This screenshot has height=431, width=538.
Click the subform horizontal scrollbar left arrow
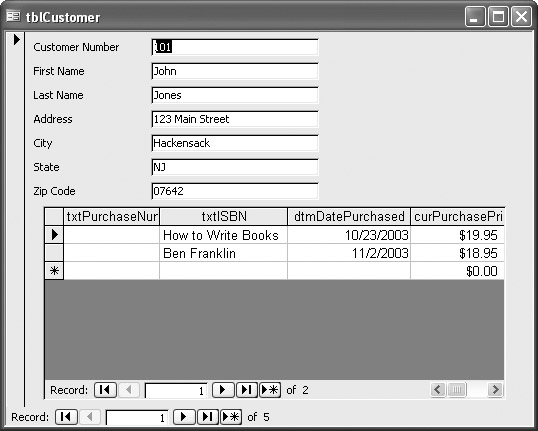(x=437, y=389)
